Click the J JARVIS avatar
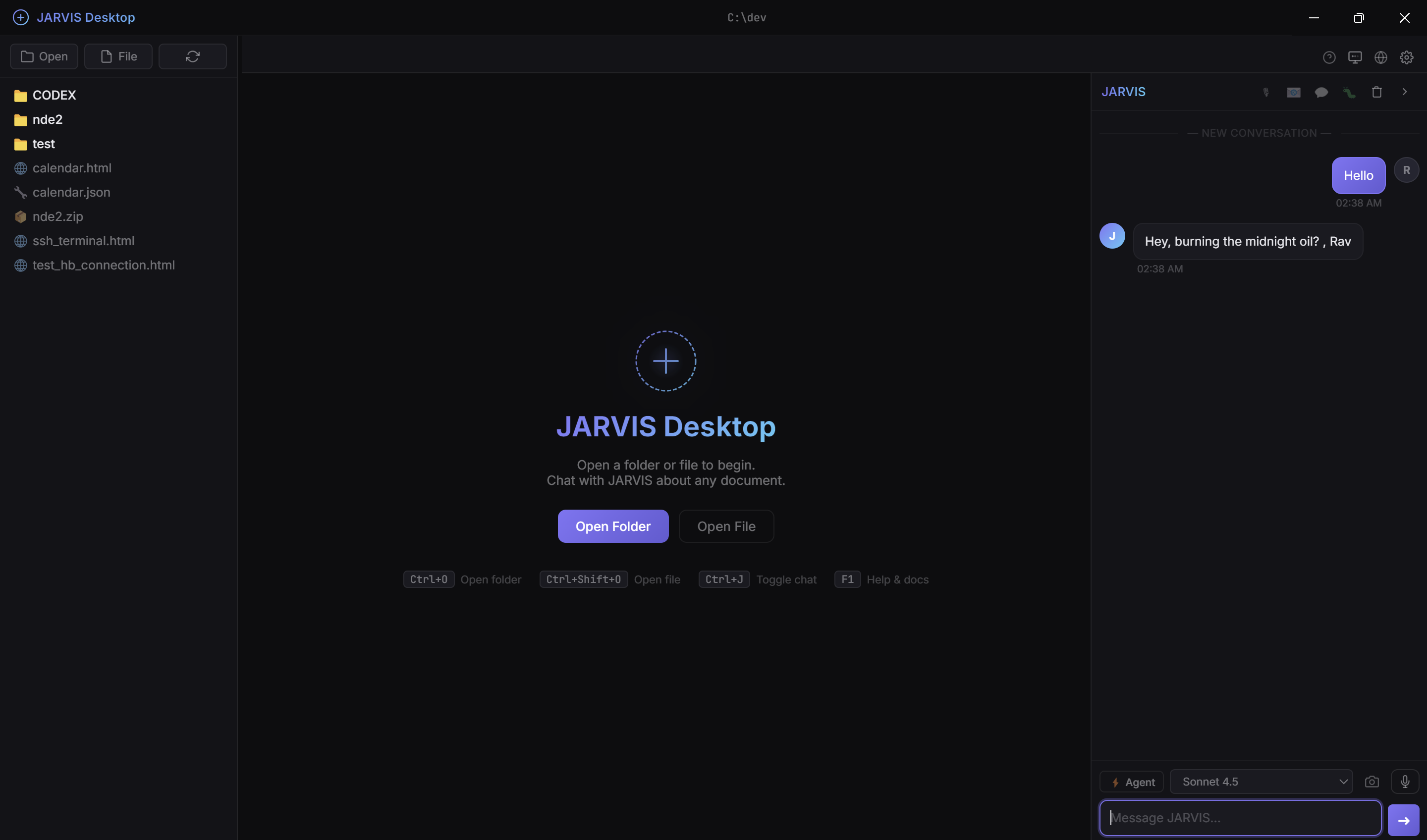Screen dimensions: 1427x840 [x=1112, y=236]
